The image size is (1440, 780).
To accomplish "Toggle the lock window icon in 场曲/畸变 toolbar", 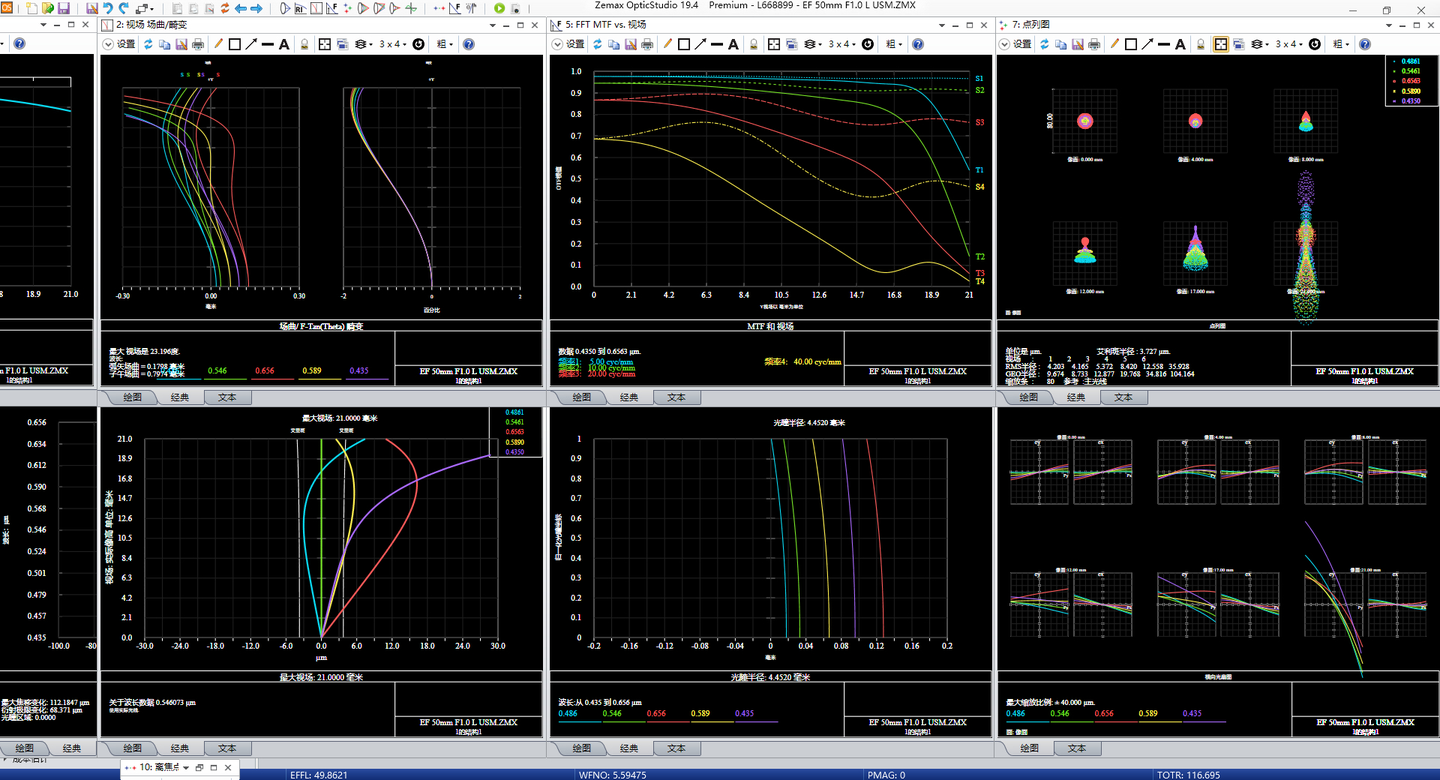I will (305, 44).
